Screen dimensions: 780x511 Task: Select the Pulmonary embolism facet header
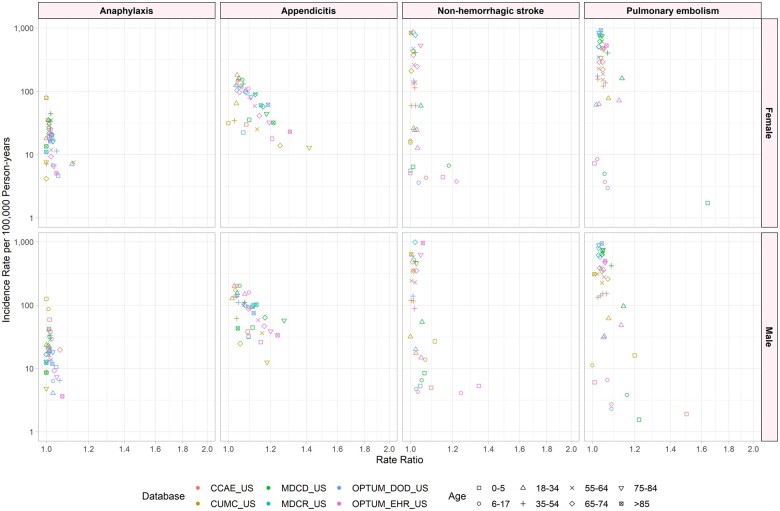[x=673, y=10]
